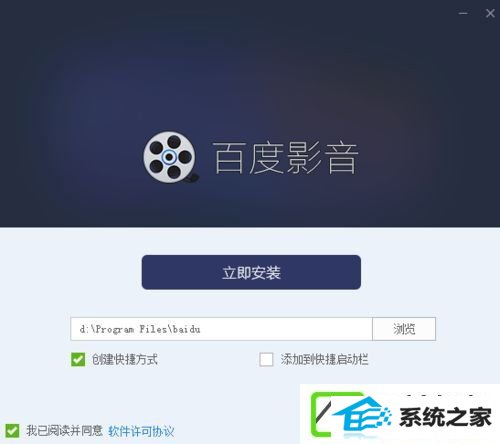The width and height of the screenshot is (500, 444).
Task: Open folder picker via 浏览 button
Action: (x=404, y=329)
